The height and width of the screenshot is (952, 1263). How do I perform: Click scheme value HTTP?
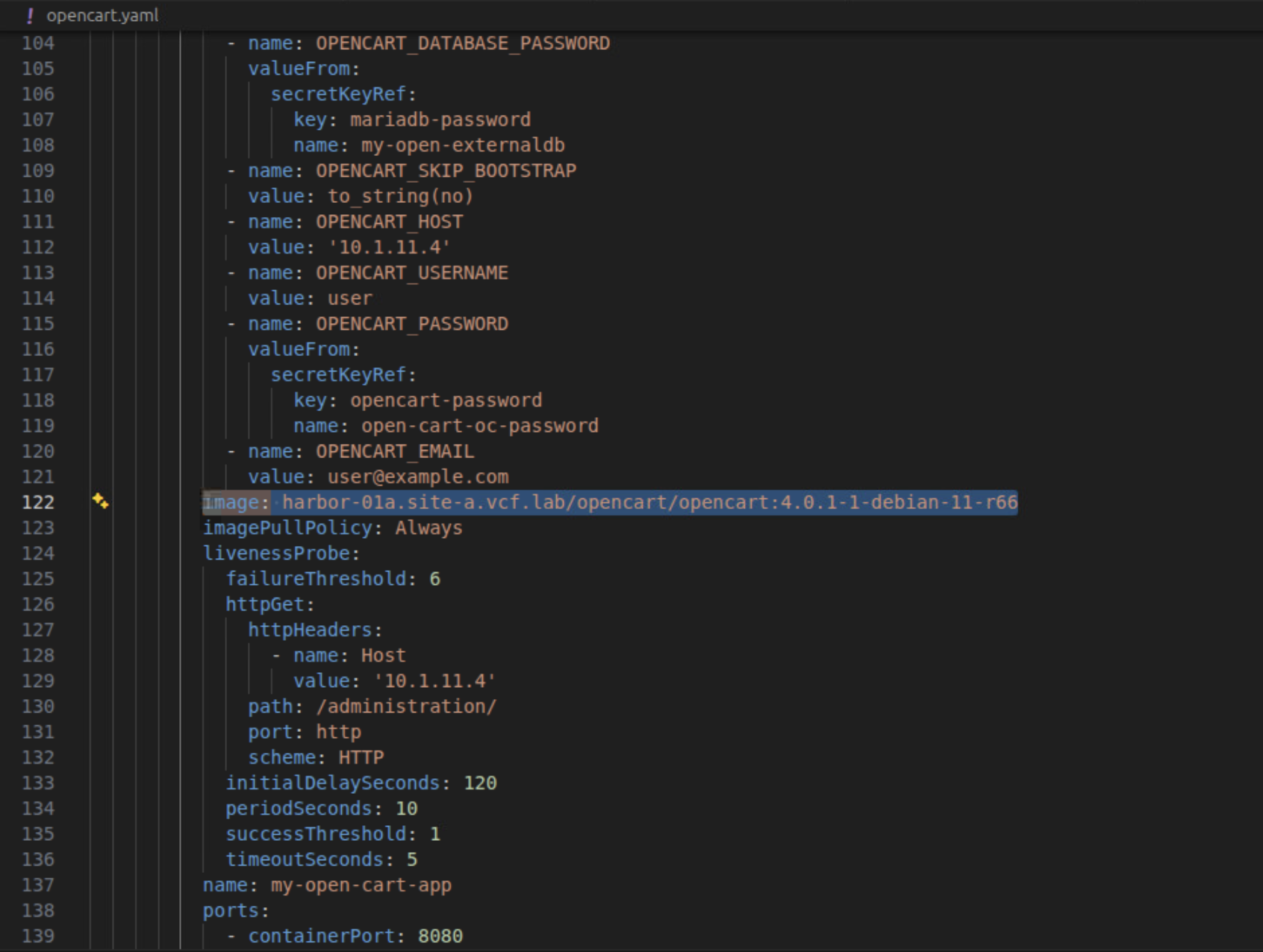tap(361, 757)
